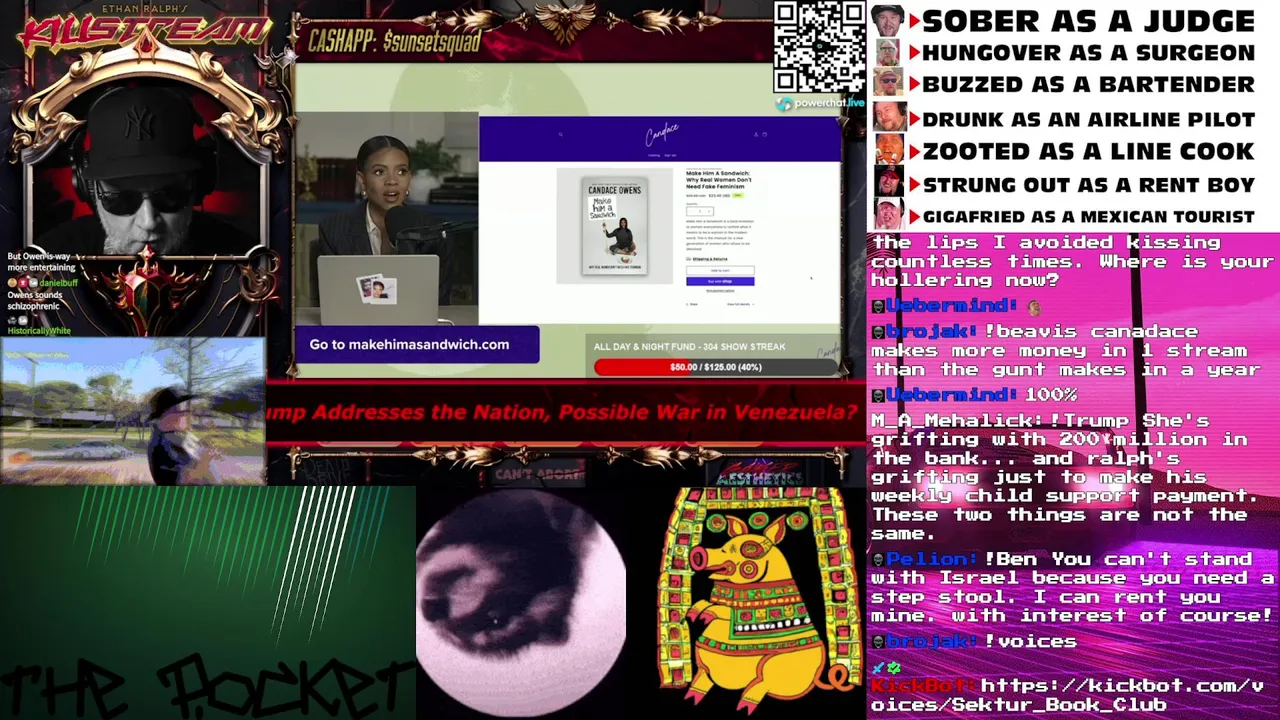Image resolution: width=1280 pixels, height=720 pixels.
Task: Open the kickbot.com voices link in chat
Action: pos(1067,695)
